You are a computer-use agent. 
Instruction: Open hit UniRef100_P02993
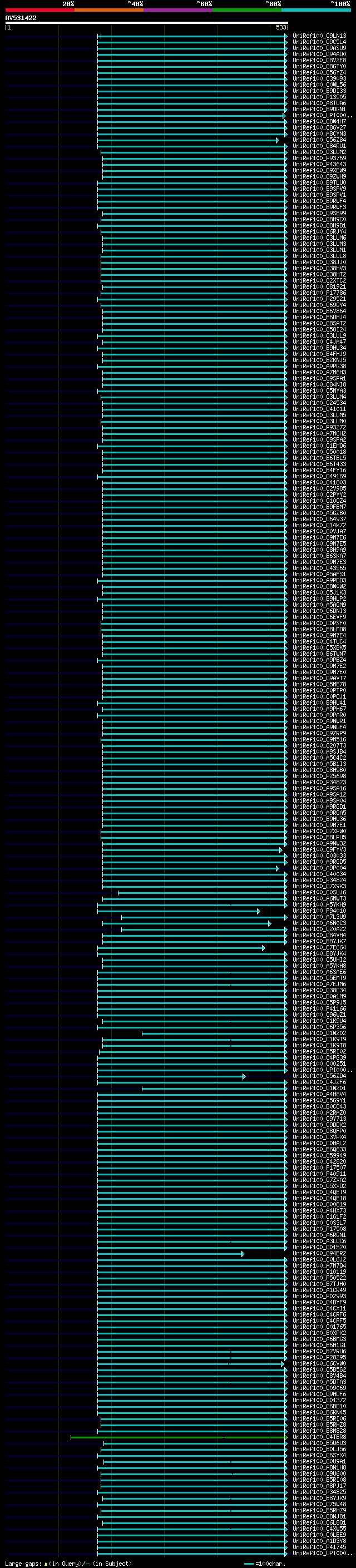(x=319, y=1296)
